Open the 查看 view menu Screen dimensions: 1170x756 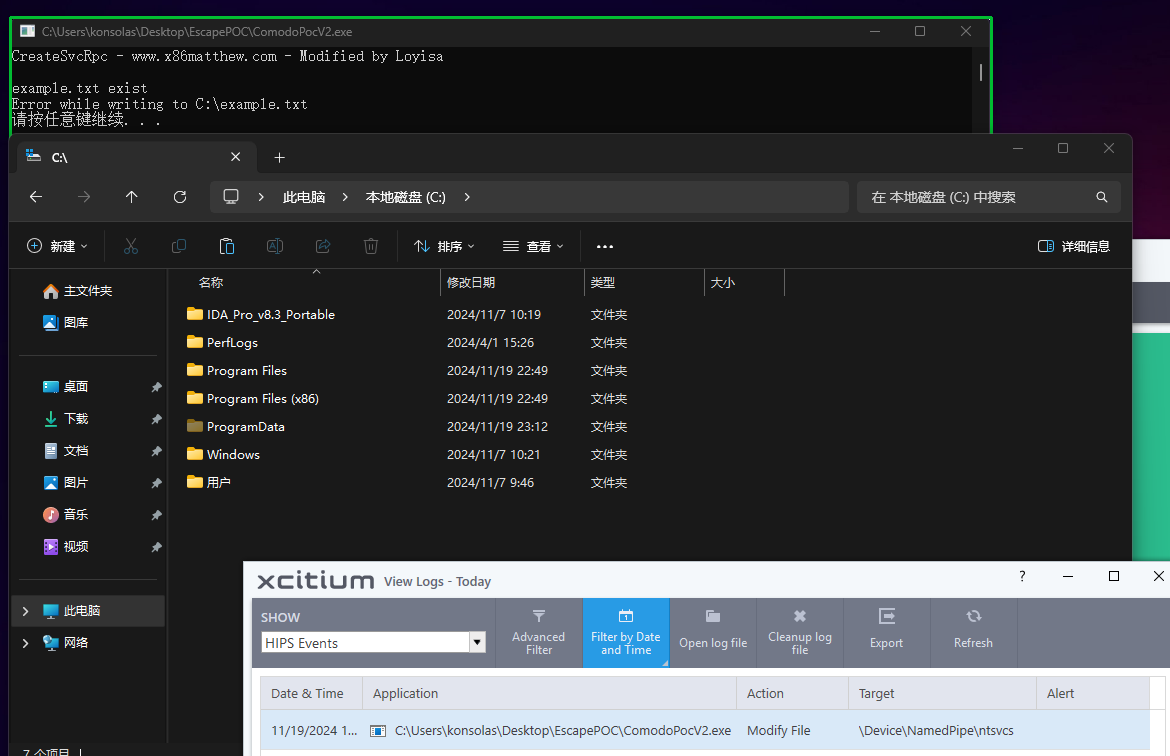pos(533,246)
